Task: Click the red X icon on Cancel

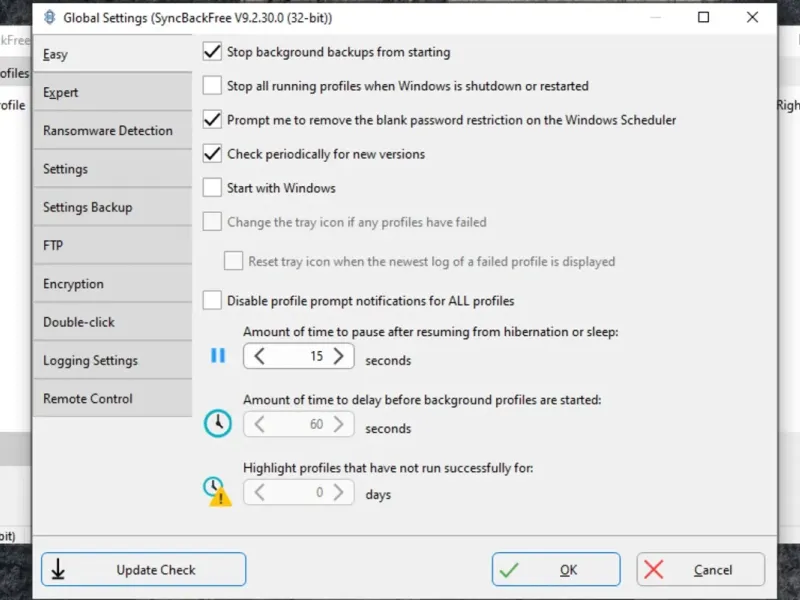Action: click(654, 570)
